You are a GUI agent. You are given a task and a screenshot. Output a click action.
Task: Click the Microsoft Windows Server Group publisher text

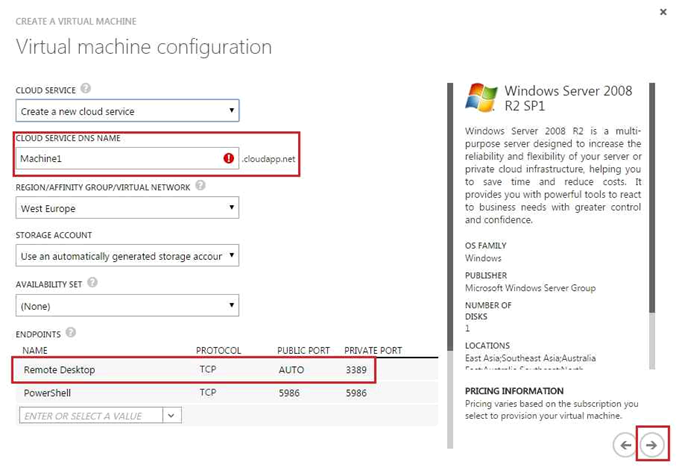[530, 288]
